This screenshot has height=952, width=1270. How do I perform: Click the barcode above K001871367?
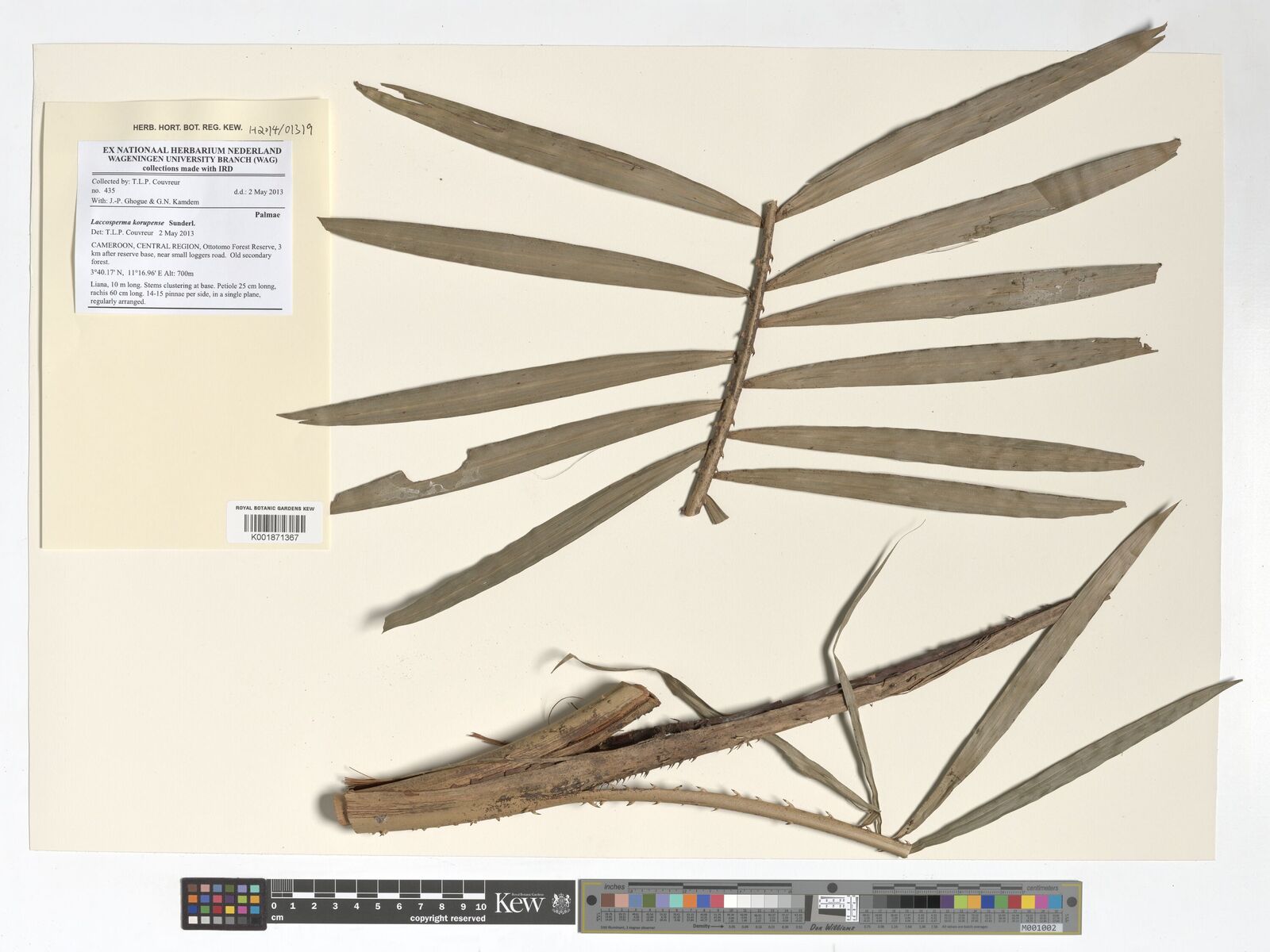coord(274,524)
